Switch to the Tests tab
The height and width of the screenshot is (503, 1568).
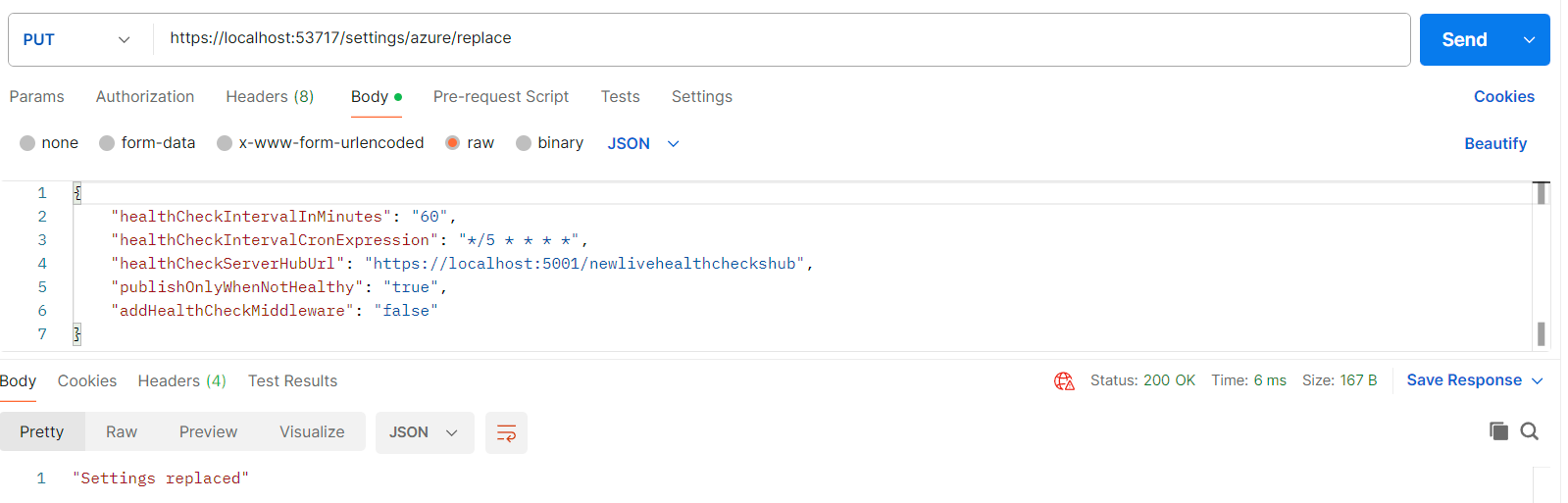pos(621,96)
